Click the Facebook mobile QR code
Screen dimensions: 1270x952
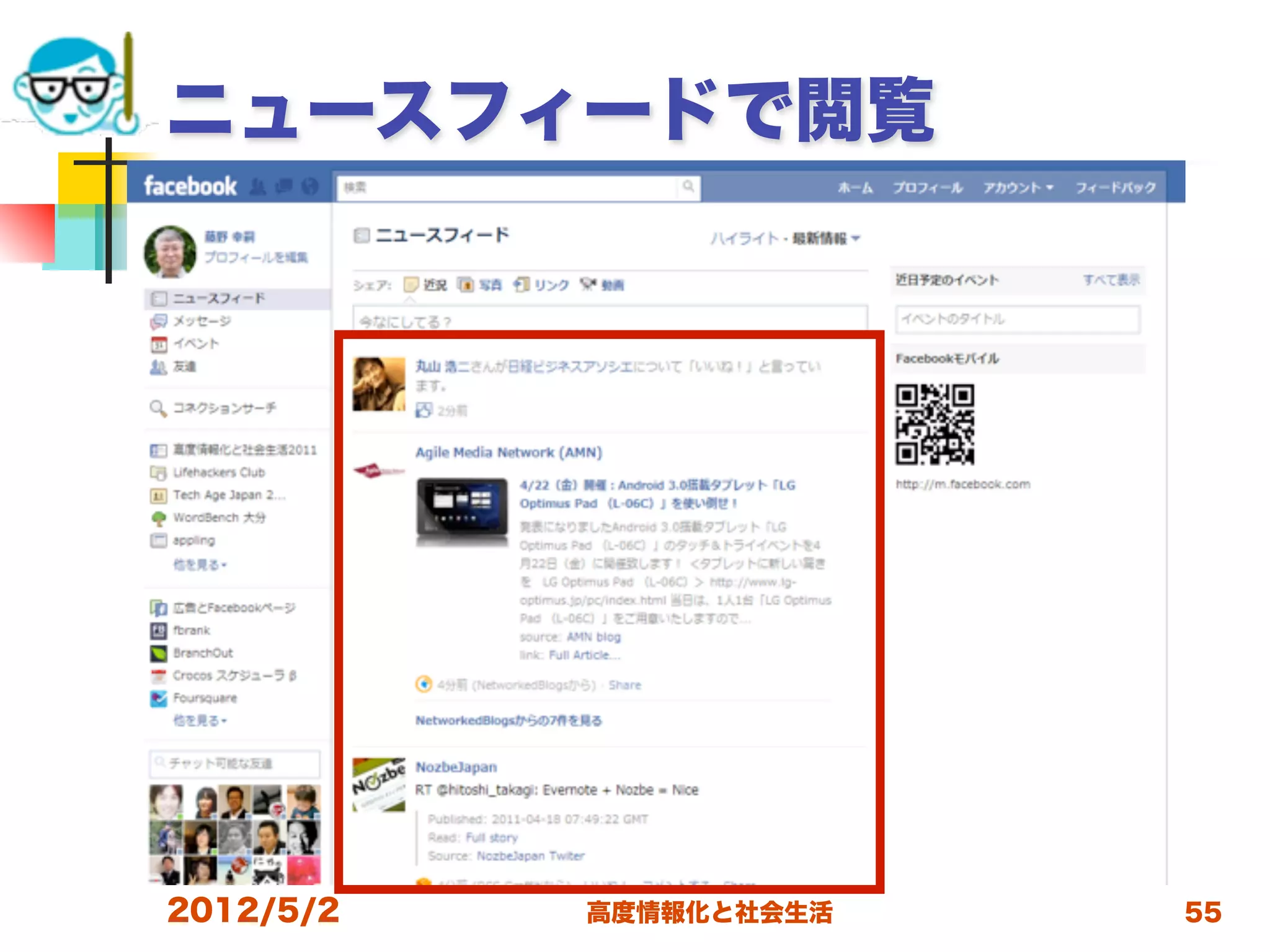[935, 425]
